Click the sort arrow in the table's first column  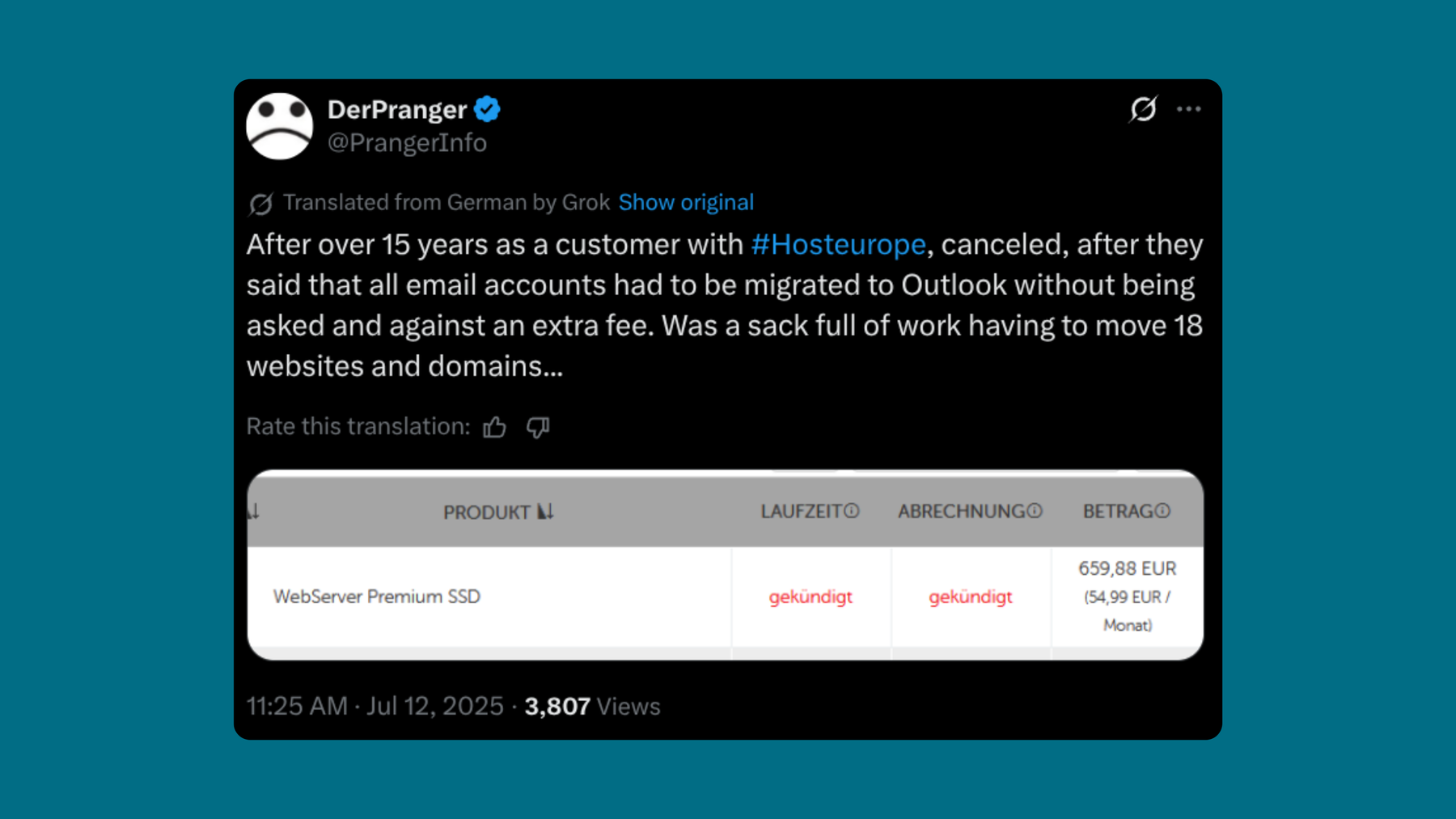coord(254,511)
